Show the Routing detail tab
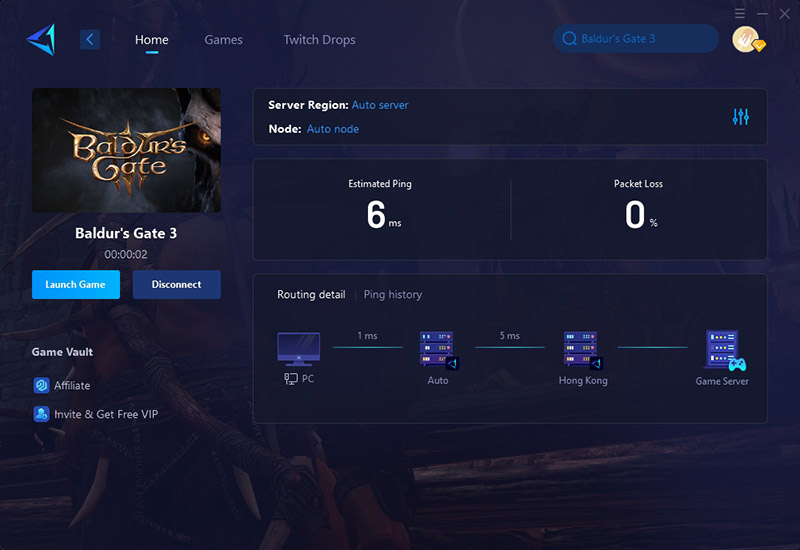 pos(311,294)
